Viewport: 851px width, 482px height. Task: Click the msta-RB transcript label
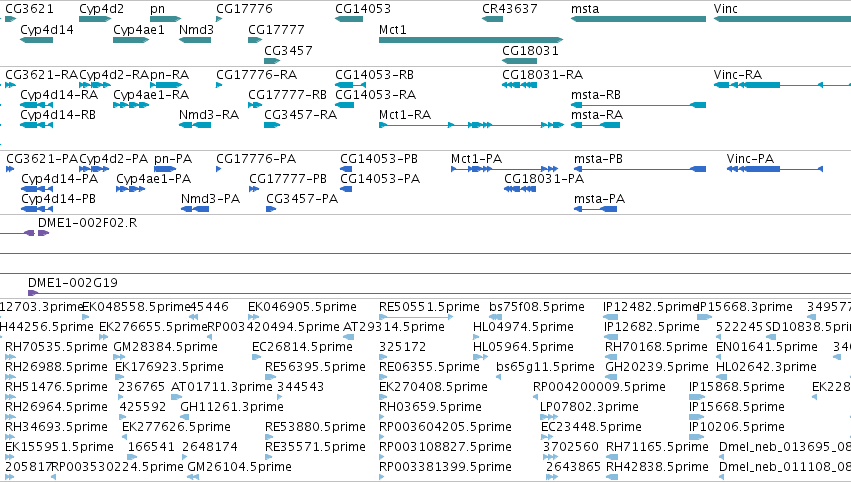(596, 95)
